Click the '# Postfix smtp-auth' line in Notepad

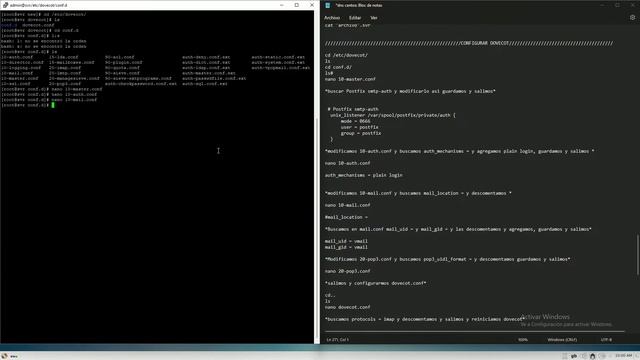point(353,109)
